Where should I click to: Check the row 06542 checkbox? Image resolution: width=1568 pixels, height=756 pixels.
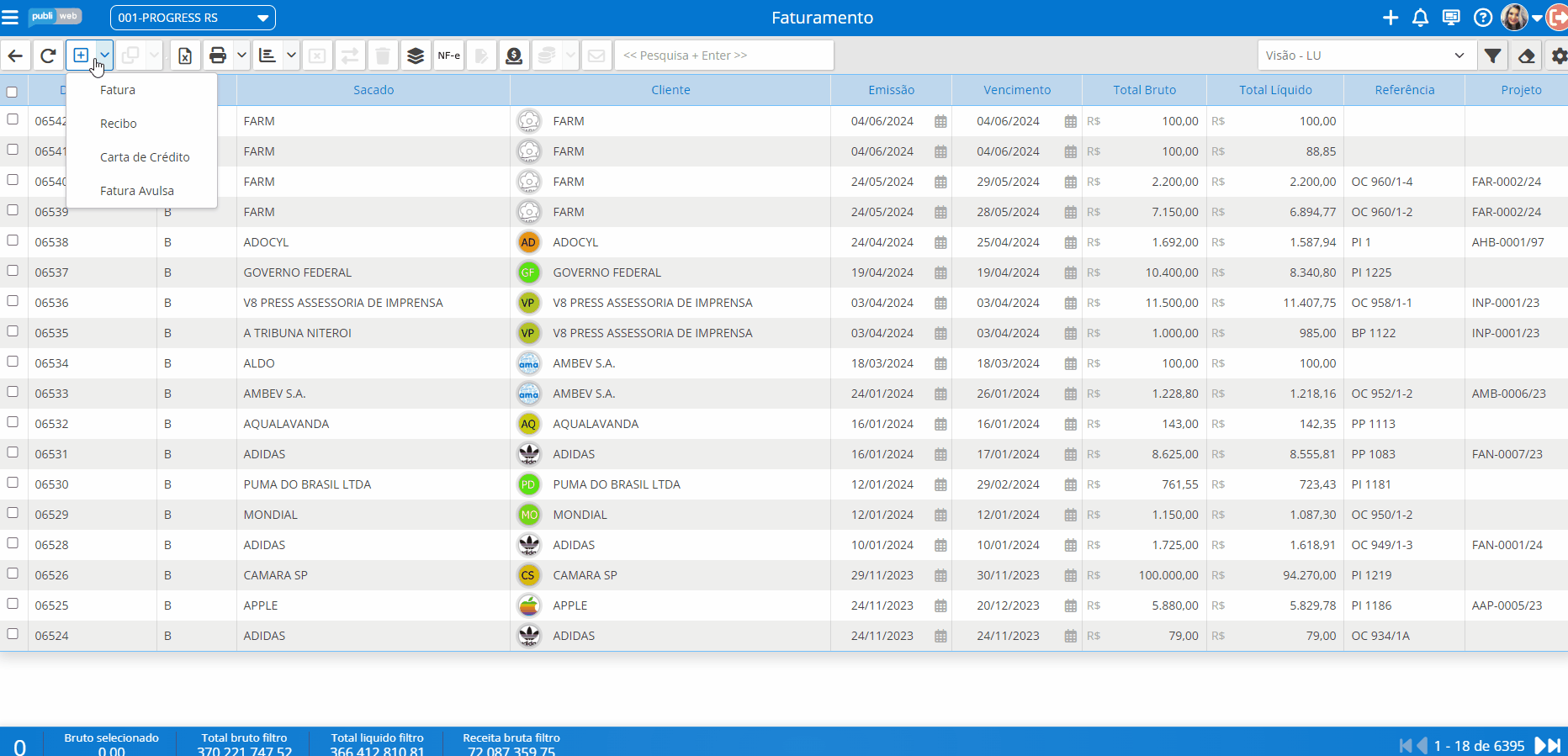point(13,119)
